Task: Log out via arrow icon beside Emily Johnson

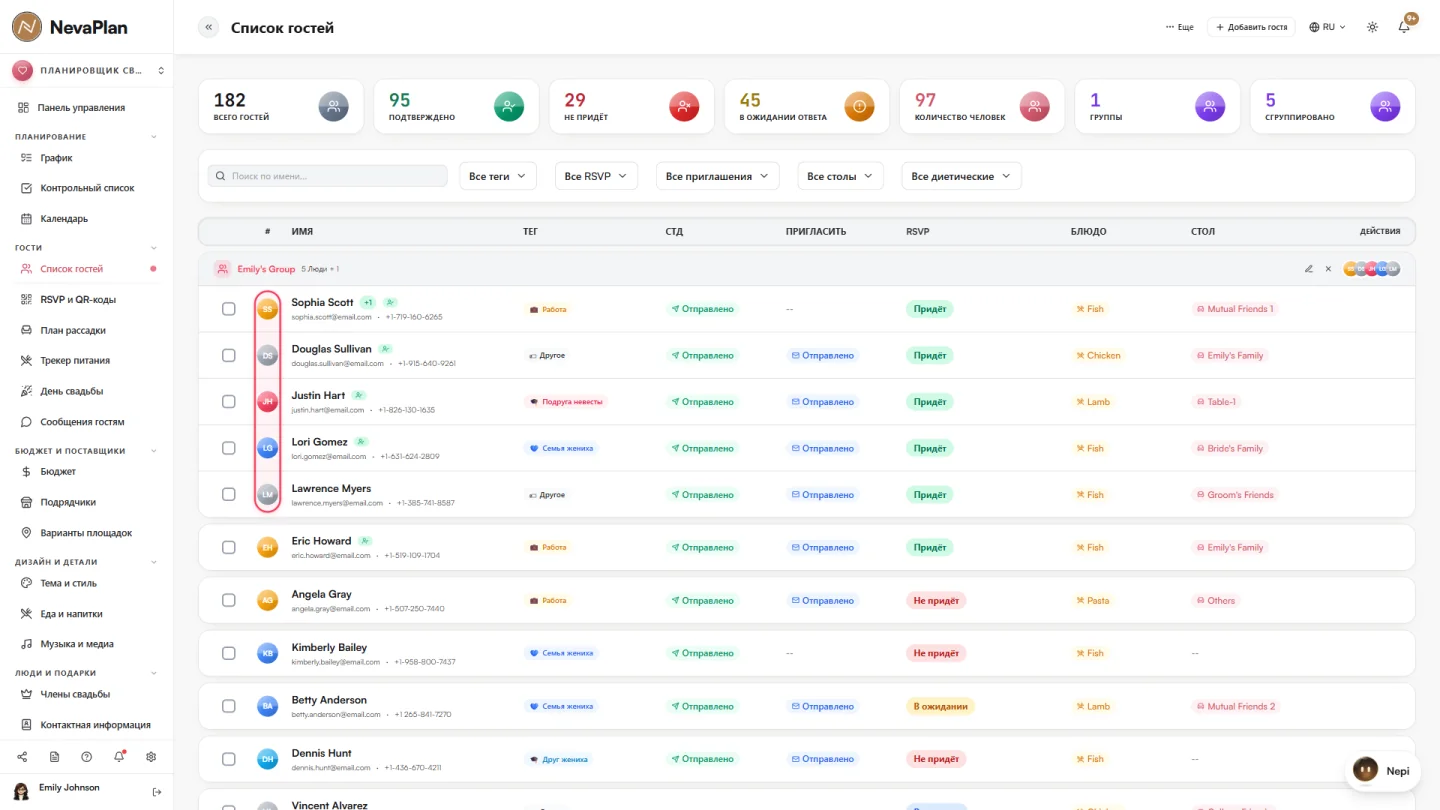Action: click(156, 792)
